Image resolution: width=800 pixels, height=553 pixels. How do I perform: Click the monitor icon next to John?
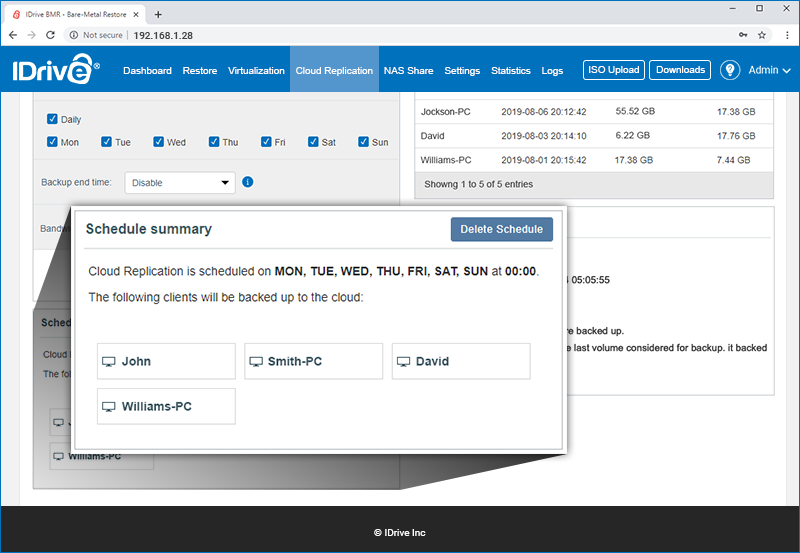point(109,362)
